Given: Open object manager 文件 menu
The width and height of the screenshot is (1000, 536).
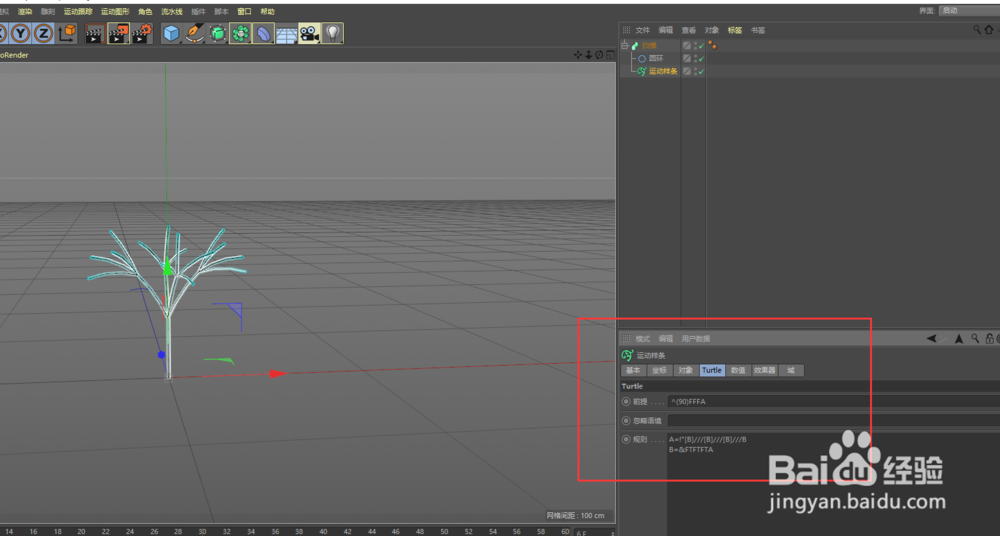Looking at the screenshot, I should click(643, 30).
